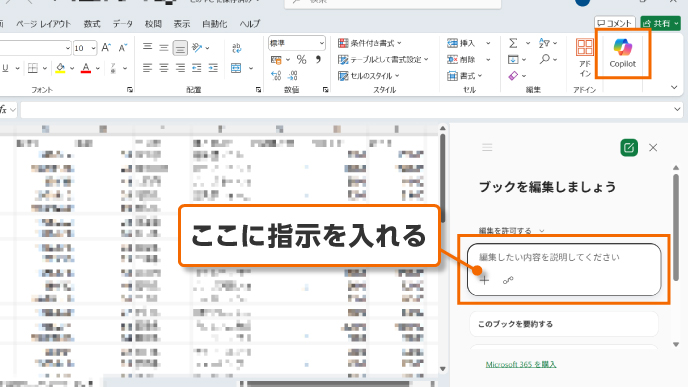Increase decimal places
Image resolution: width=688 pixels, height=387 pixels.
click(276, 76)
